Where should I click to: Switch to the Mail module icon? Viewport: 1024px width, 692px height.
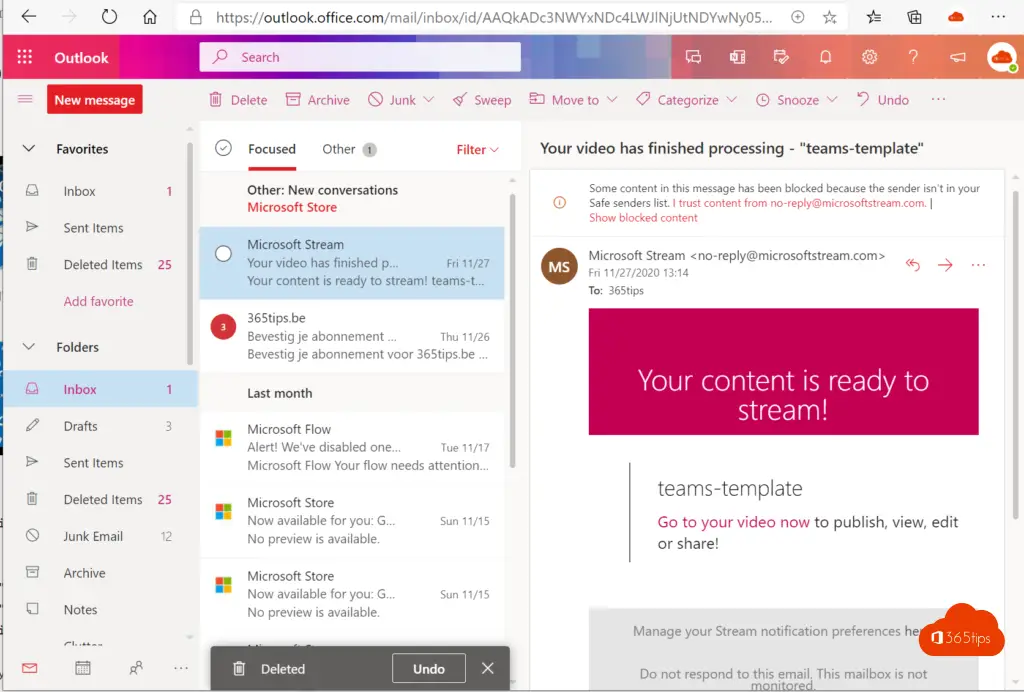(29, 668)
